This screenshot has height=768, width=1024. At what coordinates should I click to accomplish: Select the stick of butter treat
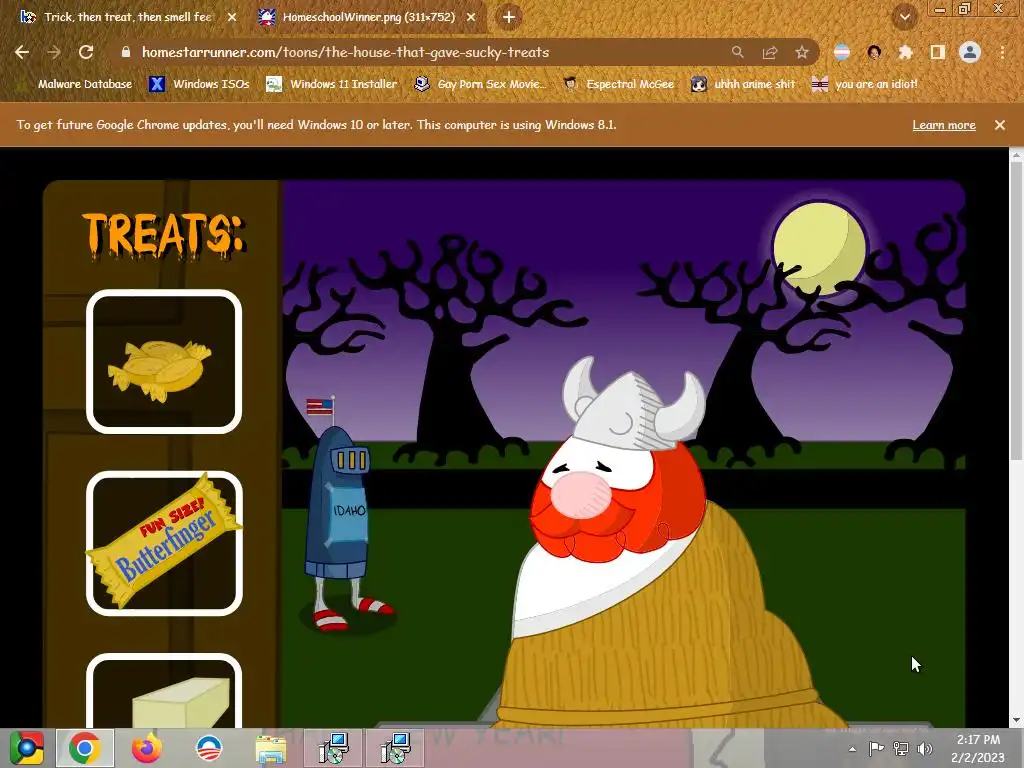tap(164, 690)
